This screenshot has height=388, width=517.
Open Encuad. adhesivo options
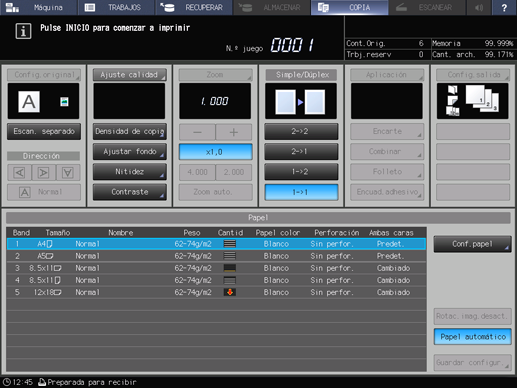point(387,192)
